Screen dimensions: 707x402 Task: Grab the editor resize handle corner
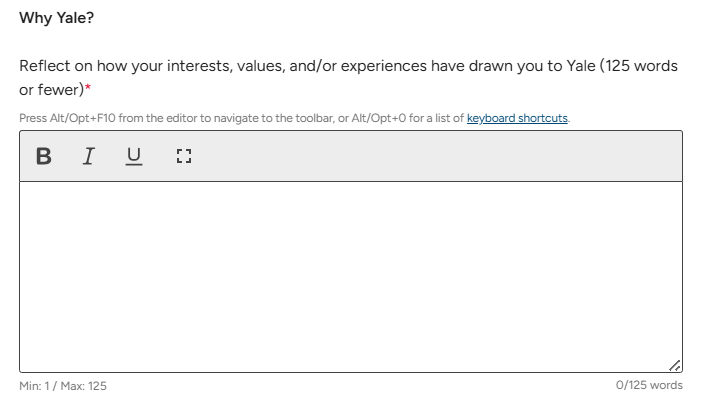coord(675,366)
